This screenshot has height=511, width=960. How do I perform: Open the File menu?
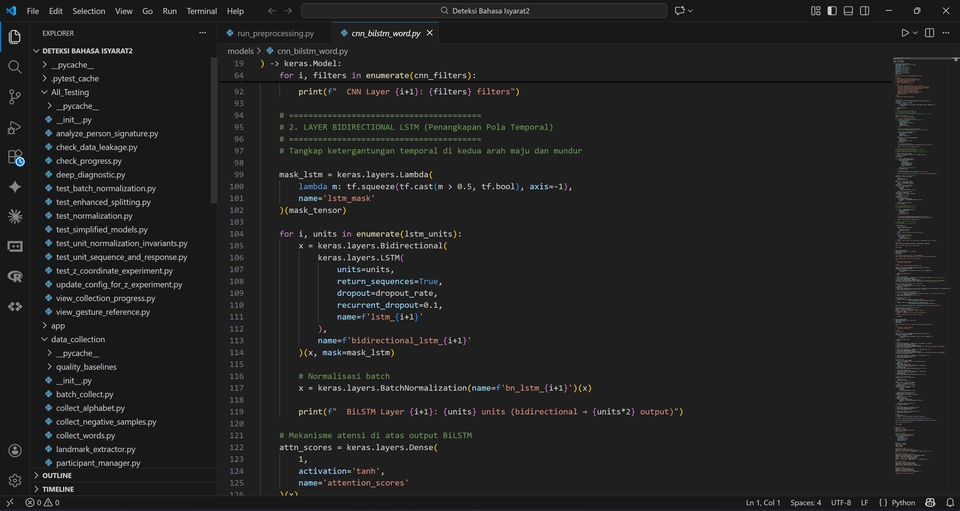click(33, 11)
